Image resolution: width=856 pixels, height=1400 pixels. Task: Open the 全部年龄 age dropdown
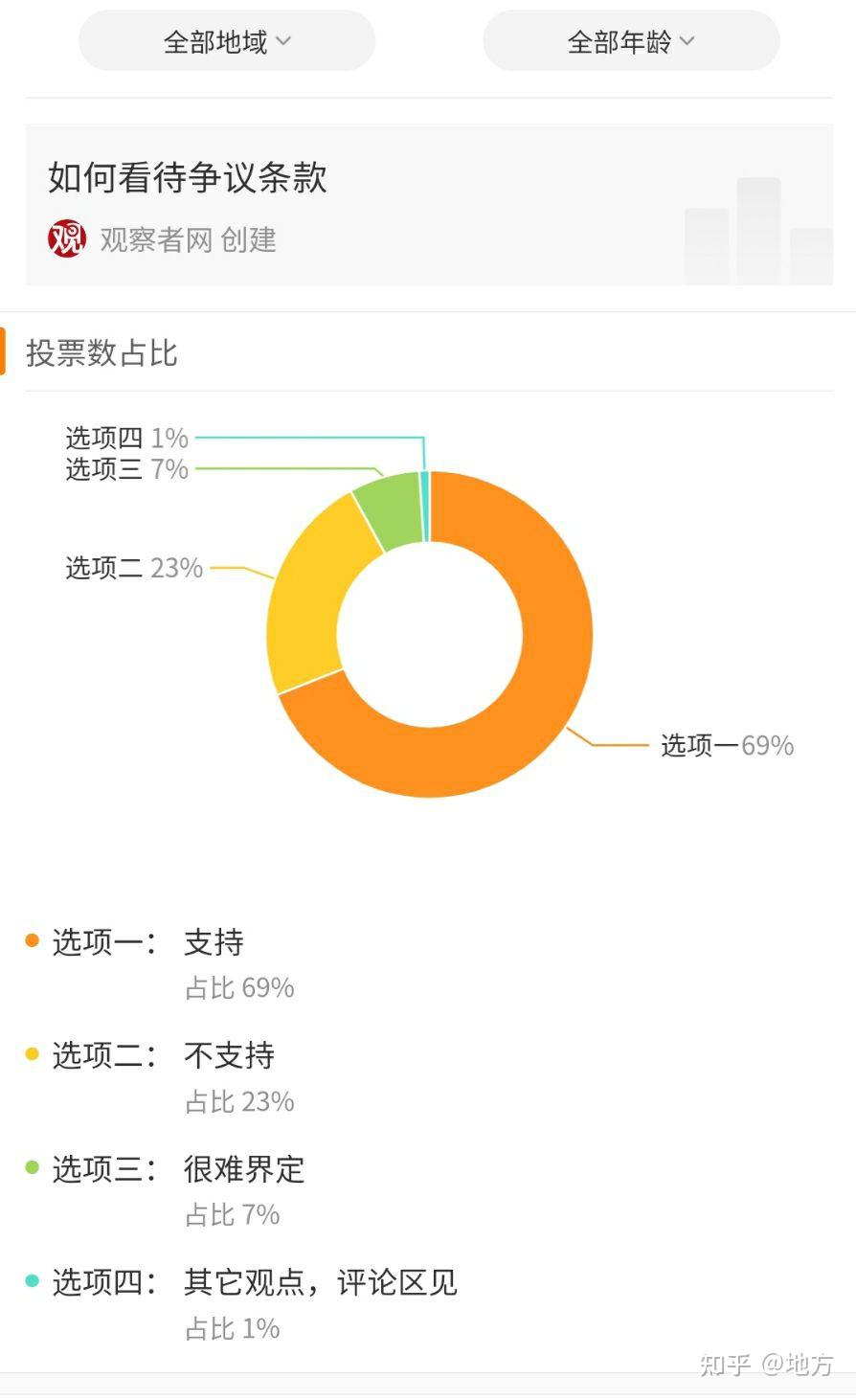click(x=631, y=41)
